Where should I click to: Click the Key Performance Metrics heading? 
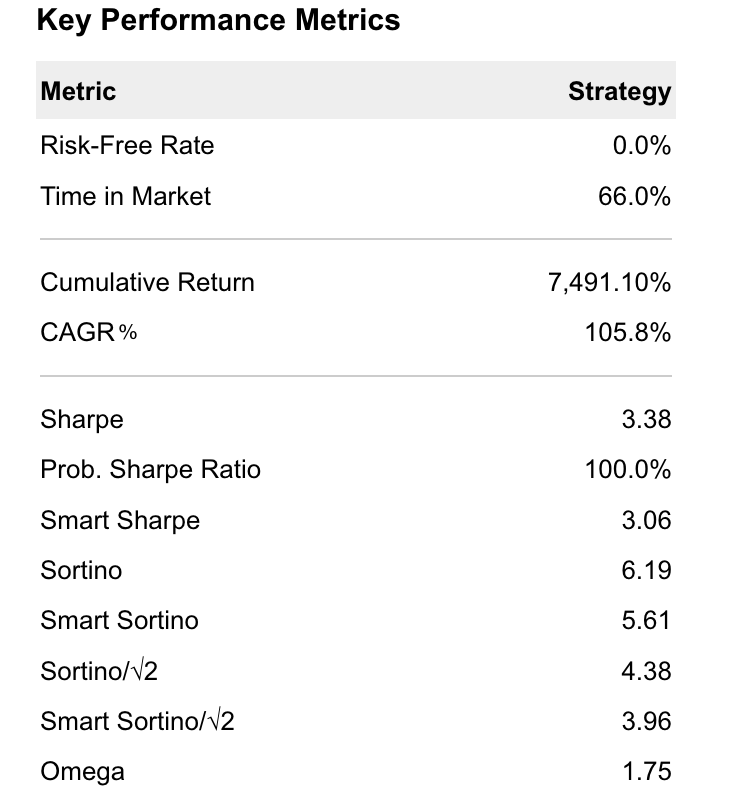[x=218, y=20]
